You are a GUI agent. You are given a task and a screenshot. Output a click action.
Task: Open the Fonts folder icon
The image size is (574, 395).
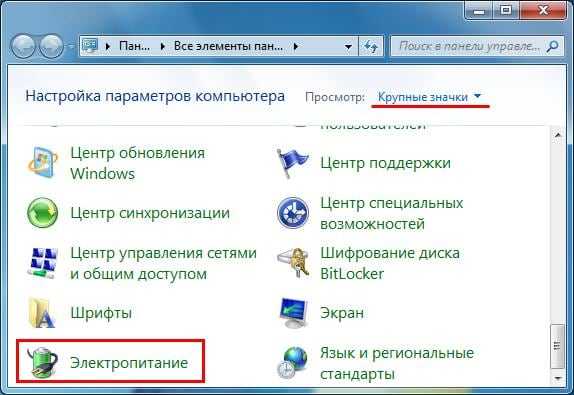(x=42, y=313)
